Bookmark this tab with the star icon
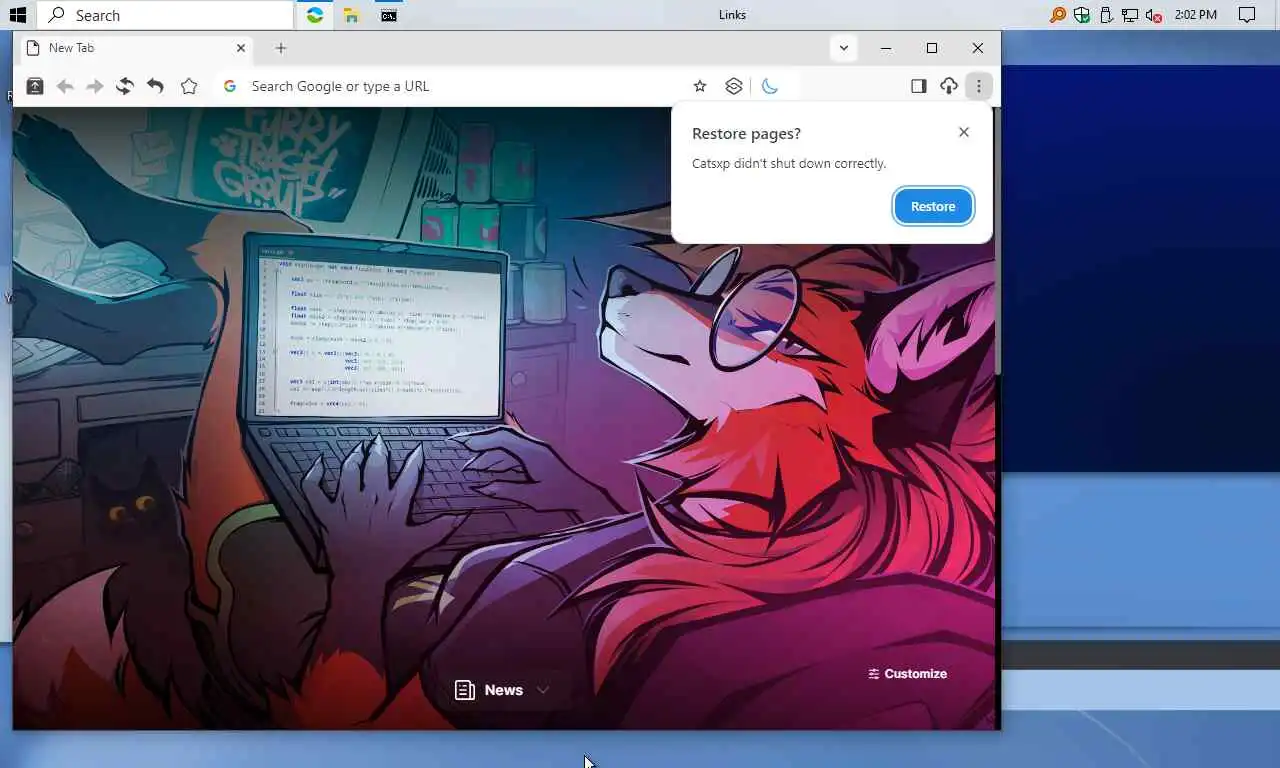This screenshot has width=1280, height=768. pyautogui.click(x=700, y=86)
